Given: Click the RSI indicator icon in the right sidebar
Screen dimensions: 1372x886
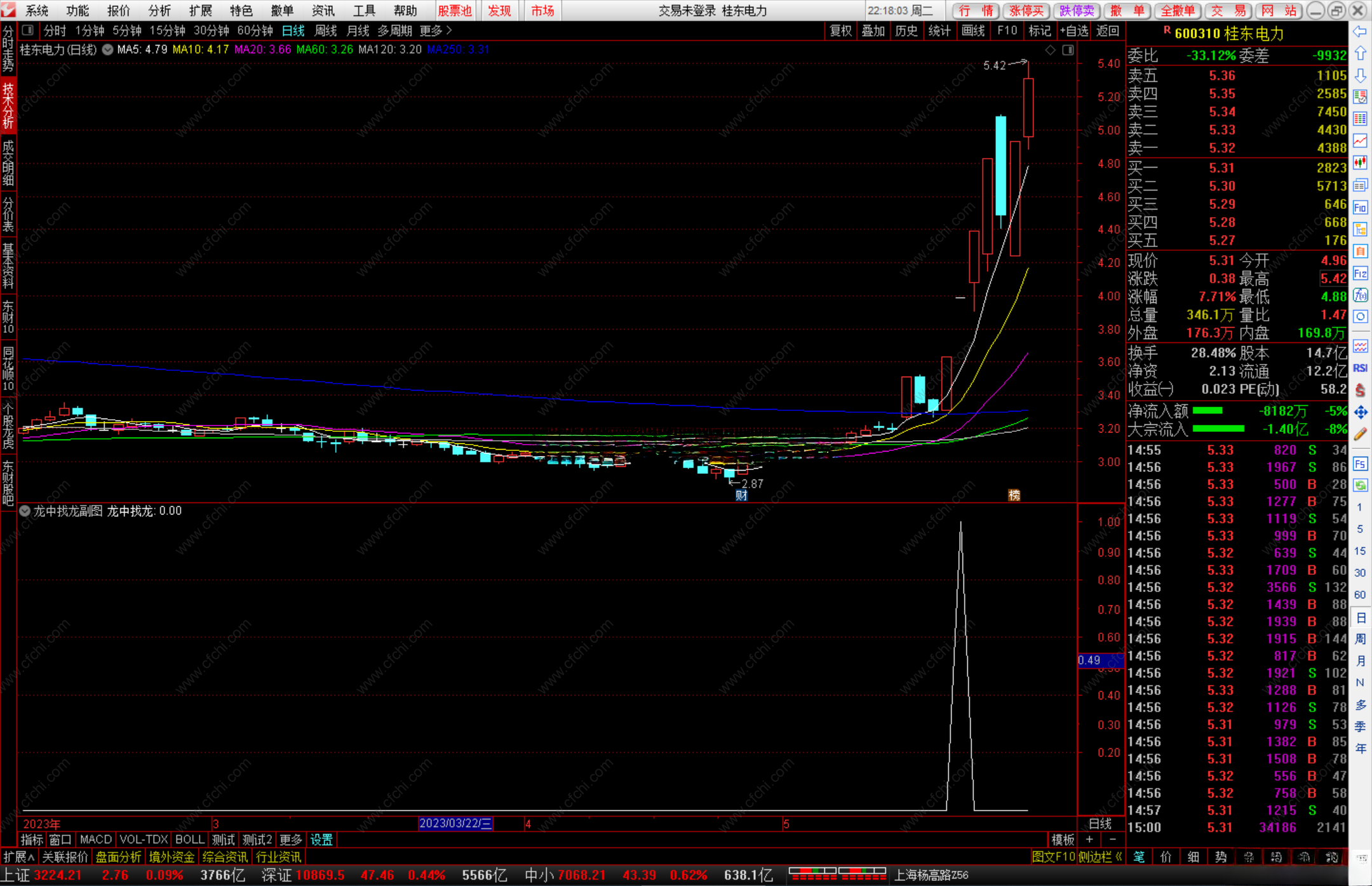Looking at the screenshot, I should 1360,368.
